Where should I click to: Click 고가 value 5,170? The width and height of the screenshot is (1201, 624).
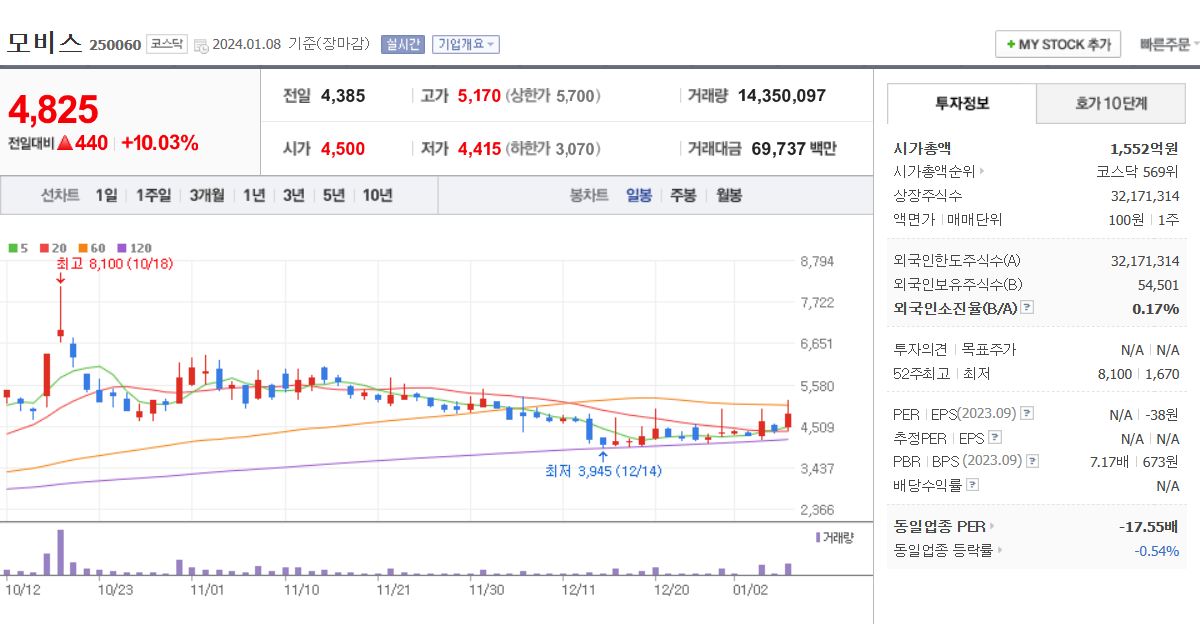click(478, 96)
